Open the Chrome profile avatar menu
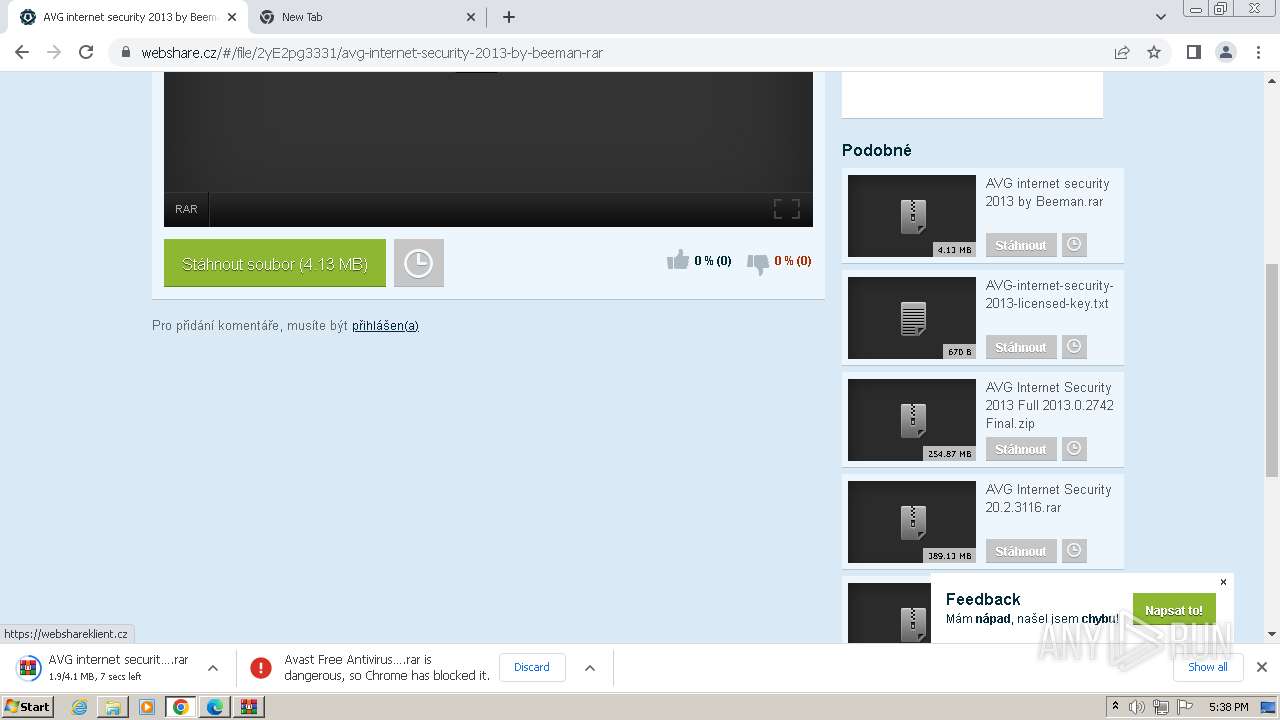The height and width of the screenshot is (720, 1280). [1226, 52]
